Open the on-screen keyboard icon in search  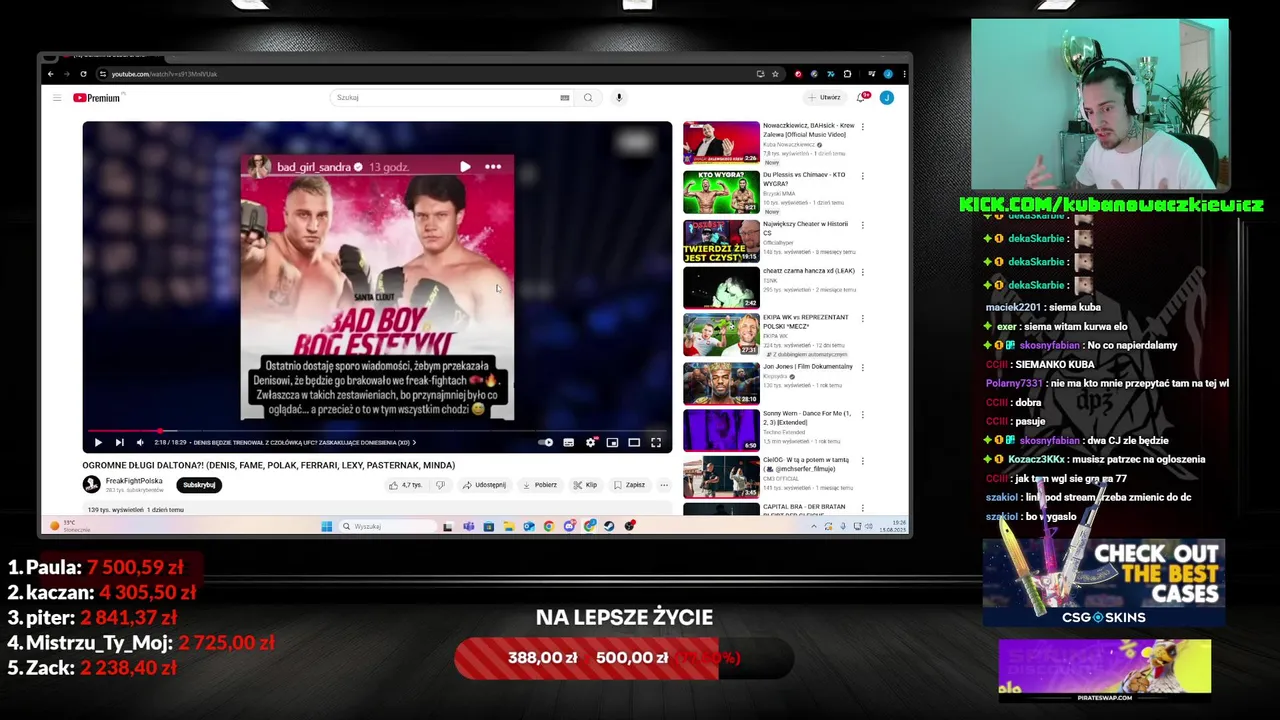[565, 98]
